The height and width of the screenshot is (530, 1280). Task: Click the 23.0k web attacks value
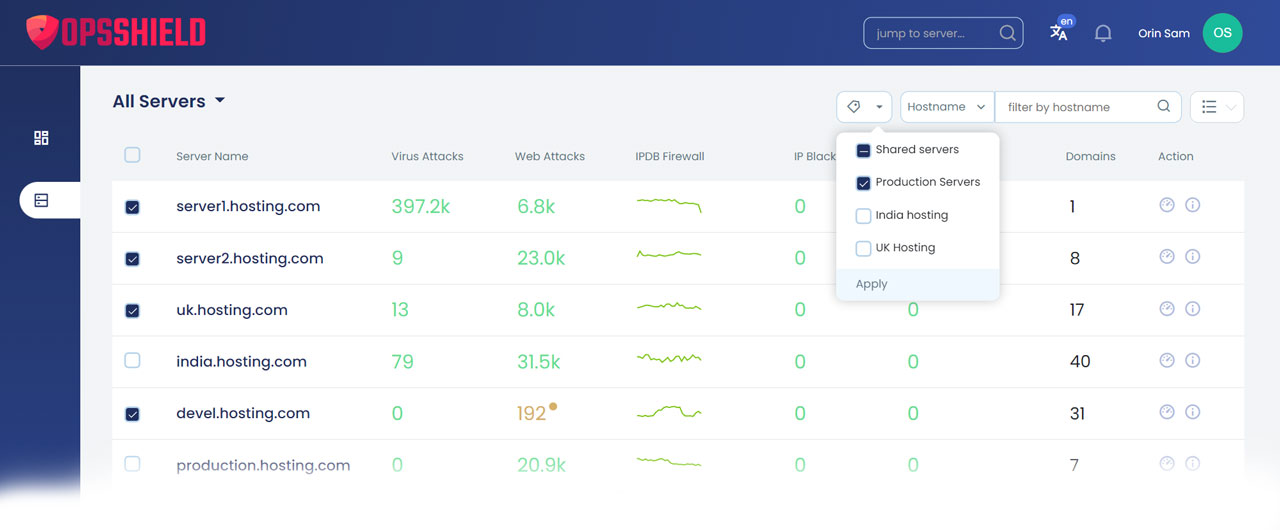(541, 258)
